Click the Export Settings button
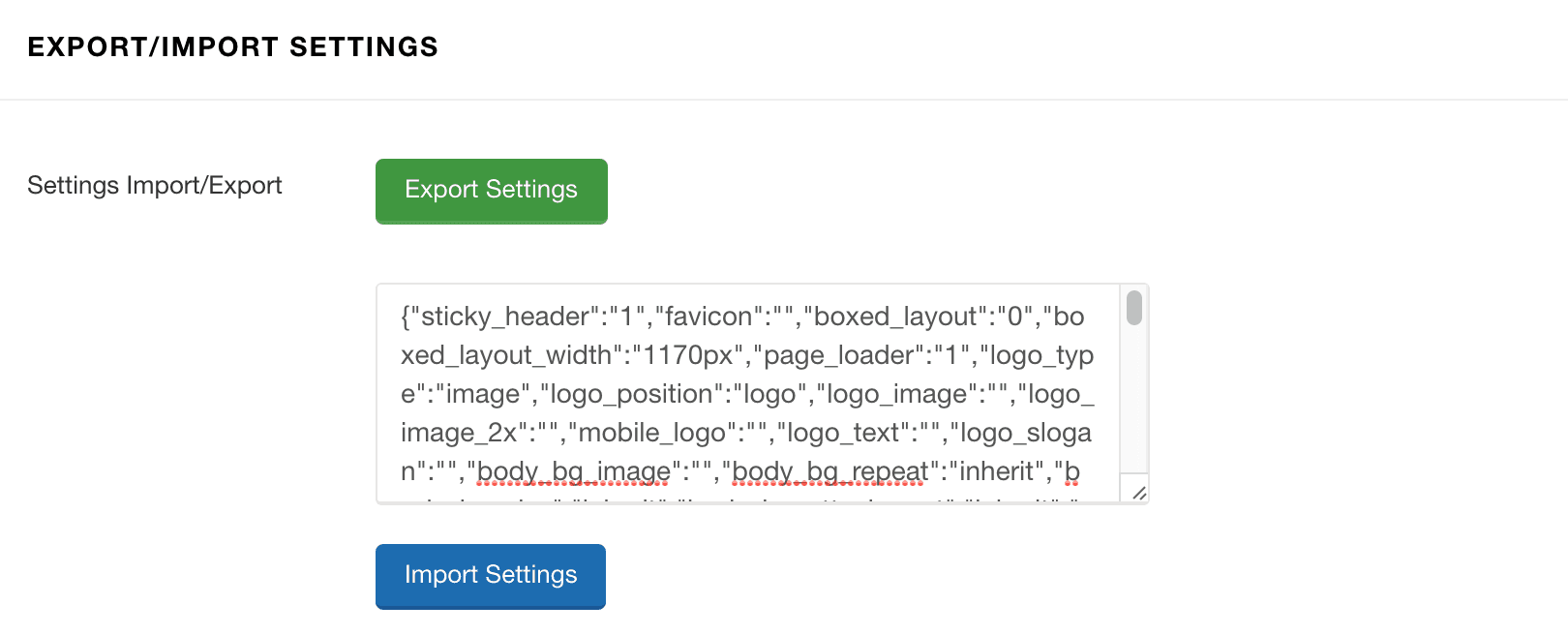 (490, 191)
